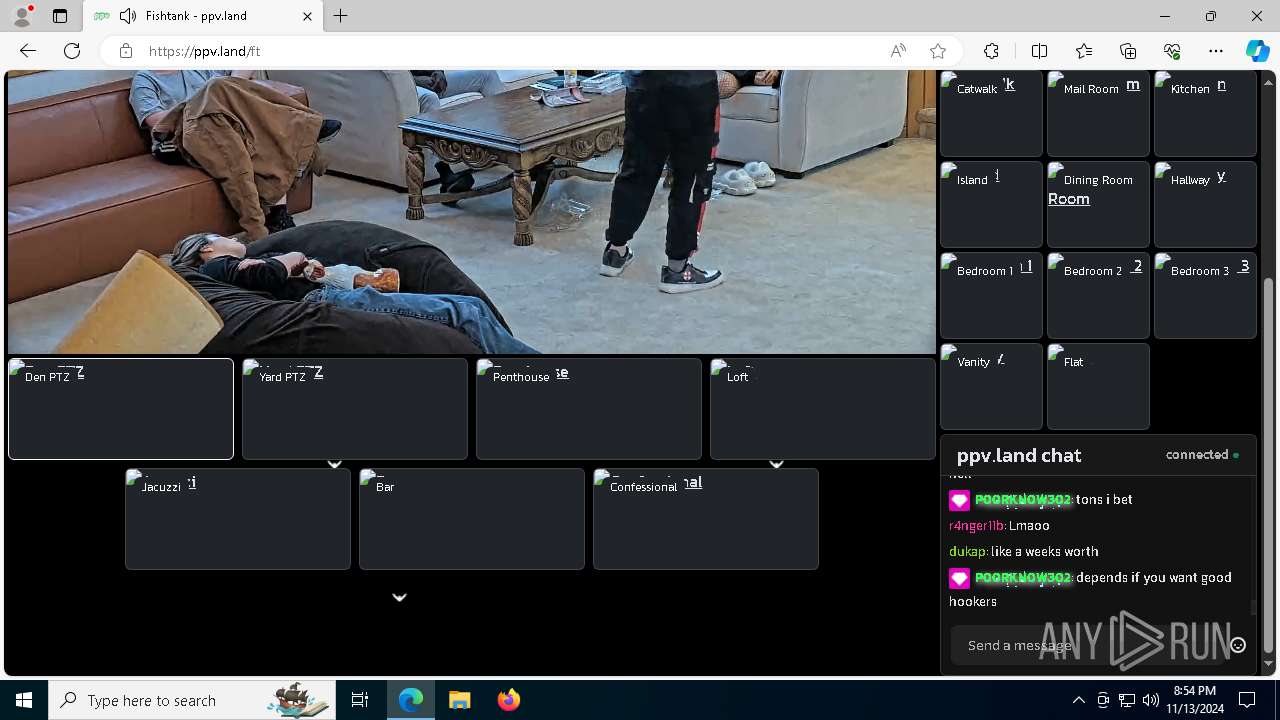This screenshot has width=1280, height=720.
Task: Open the chat emoji picker
Action: click(x=1238, y=645)
